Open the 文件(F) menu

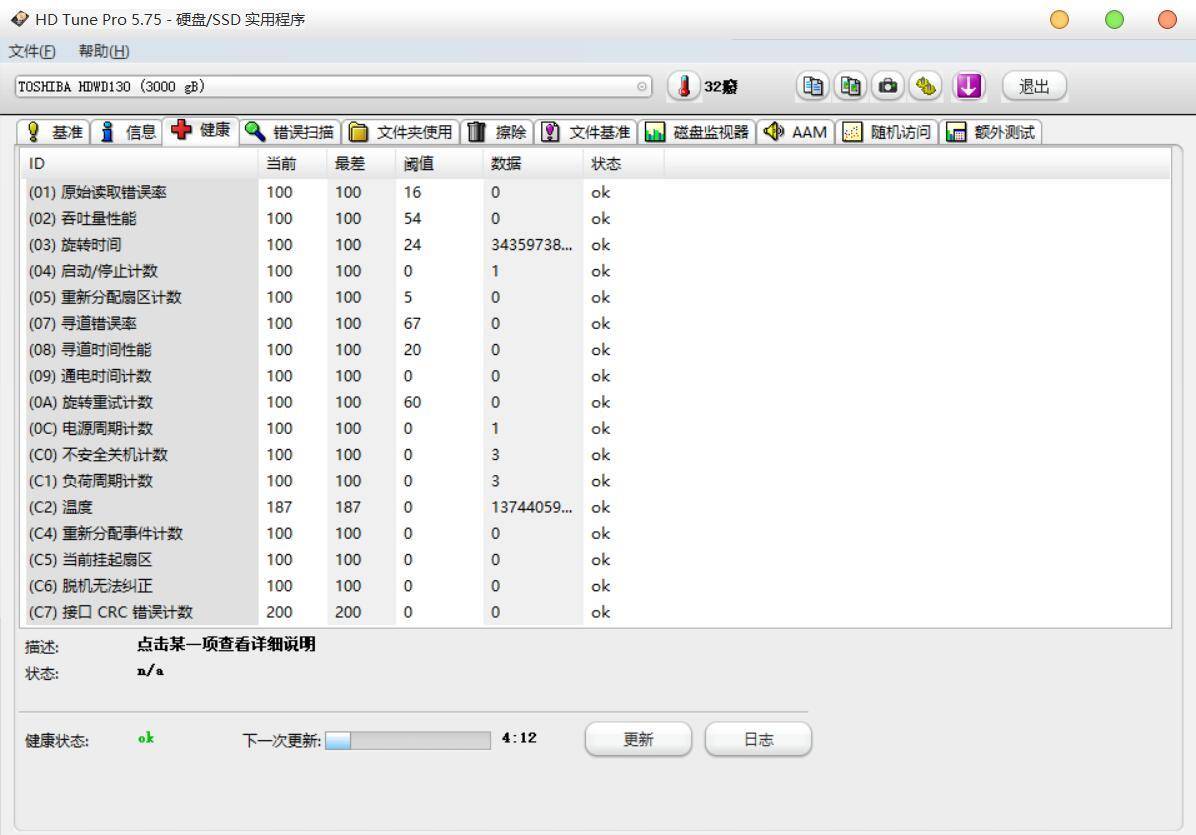32,51
